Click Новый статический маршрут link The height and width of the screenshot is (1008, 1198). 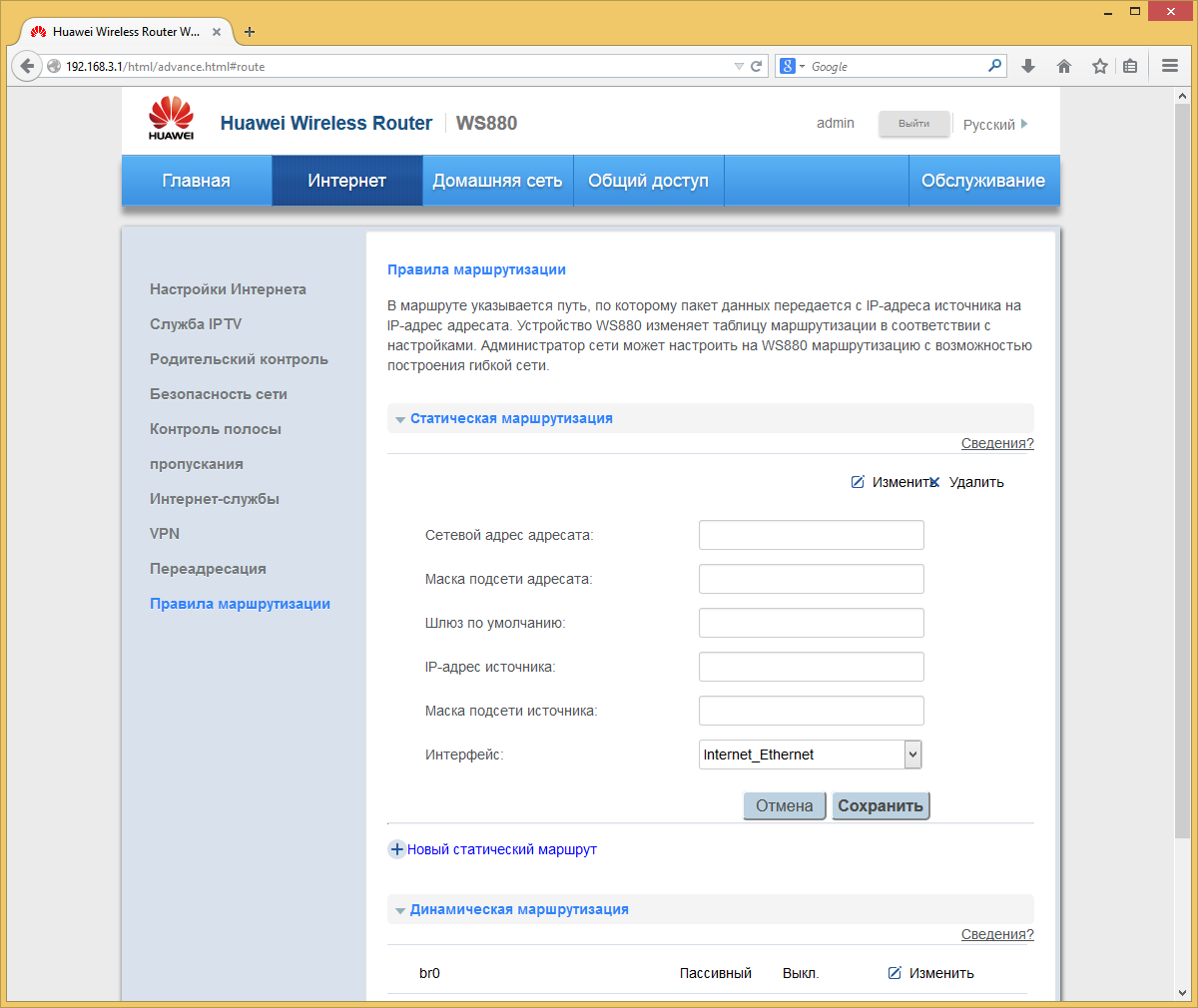502,849
